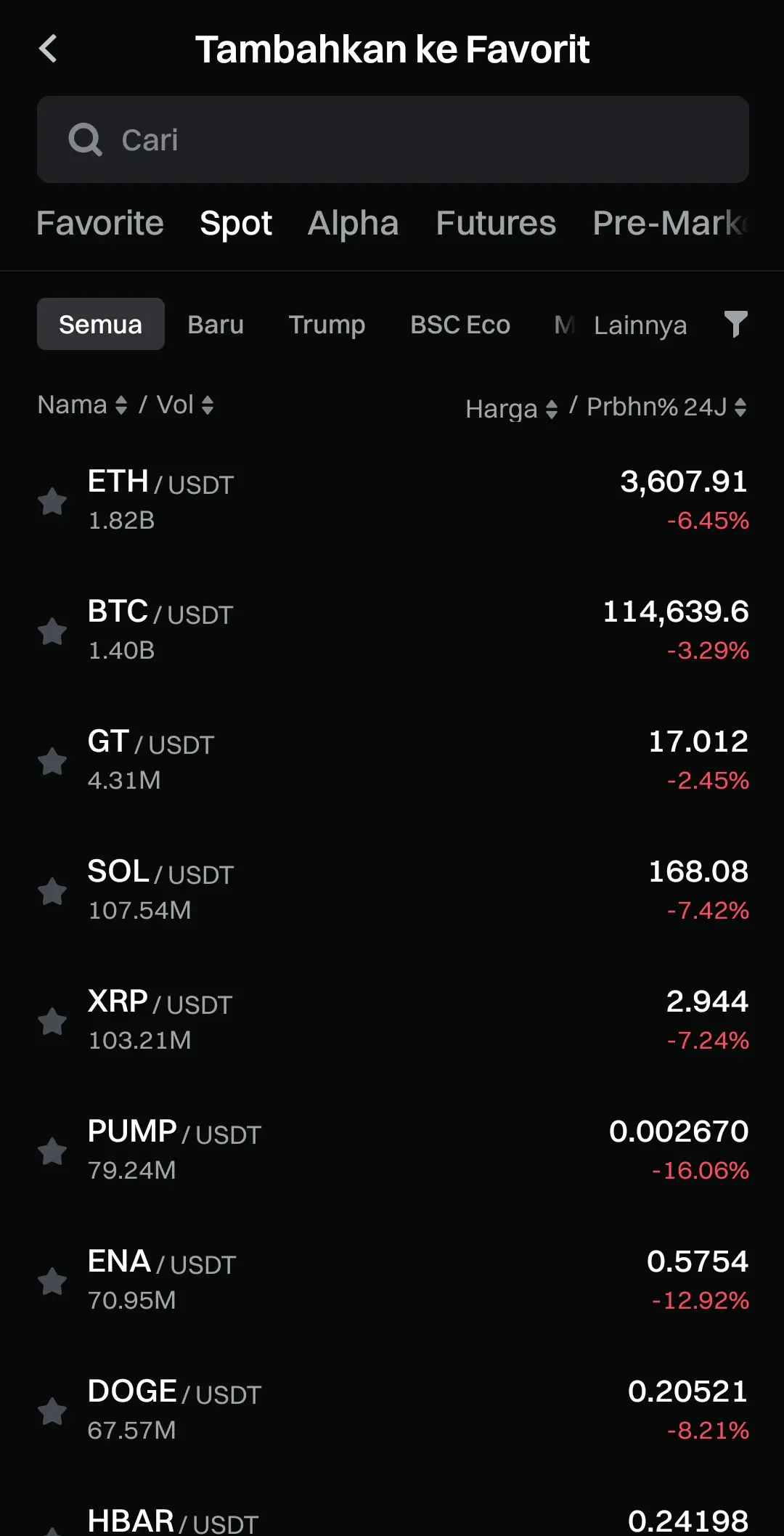Screen dimensions: 784x1536
Task: Switch to the Futures tab
Action: (x=496, y=223)
